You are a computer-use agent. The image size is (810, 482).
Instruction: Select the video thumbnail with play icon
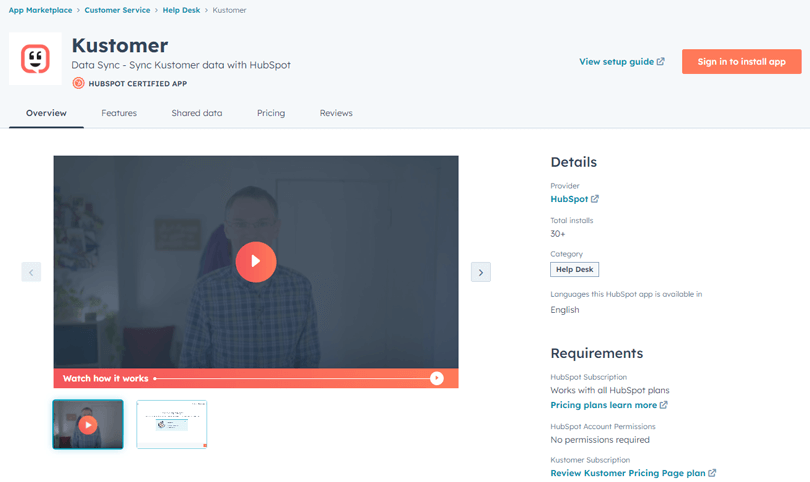(x=88, y=424)
